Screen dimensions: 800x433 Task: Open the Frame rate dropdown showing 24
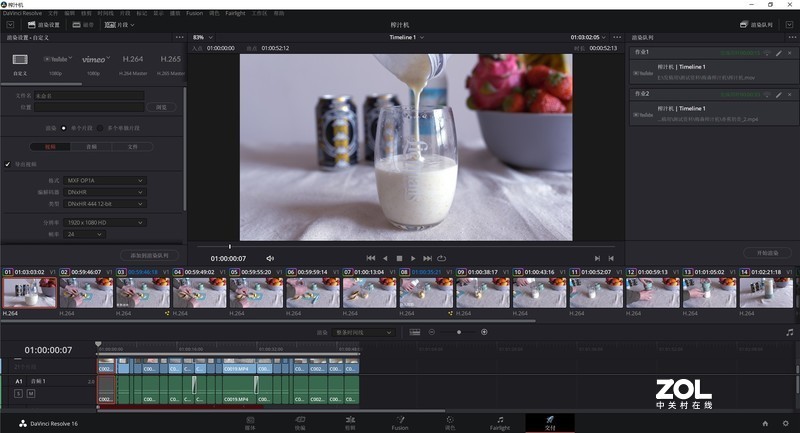tap(84, 235)
